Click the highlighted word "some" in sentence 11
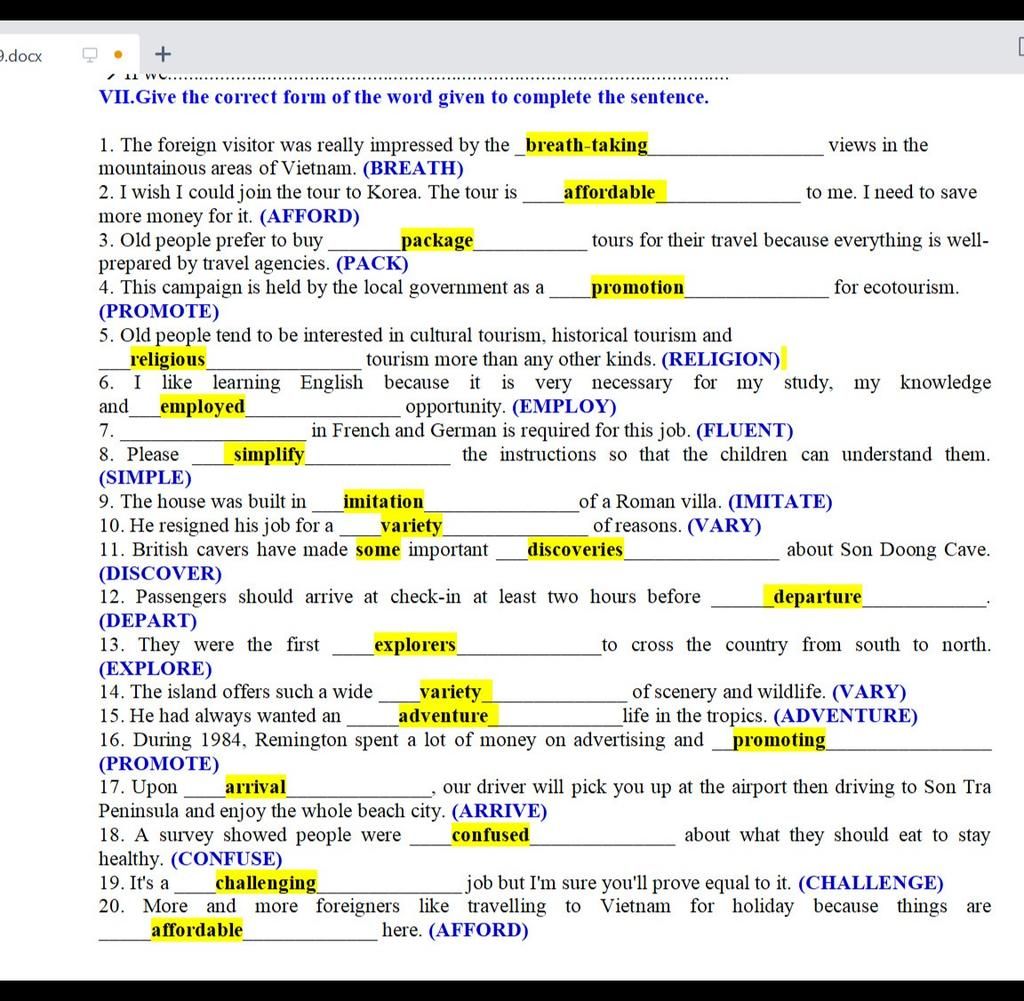The width and height of the screenshot is (1024, 1001). [377, 550]
